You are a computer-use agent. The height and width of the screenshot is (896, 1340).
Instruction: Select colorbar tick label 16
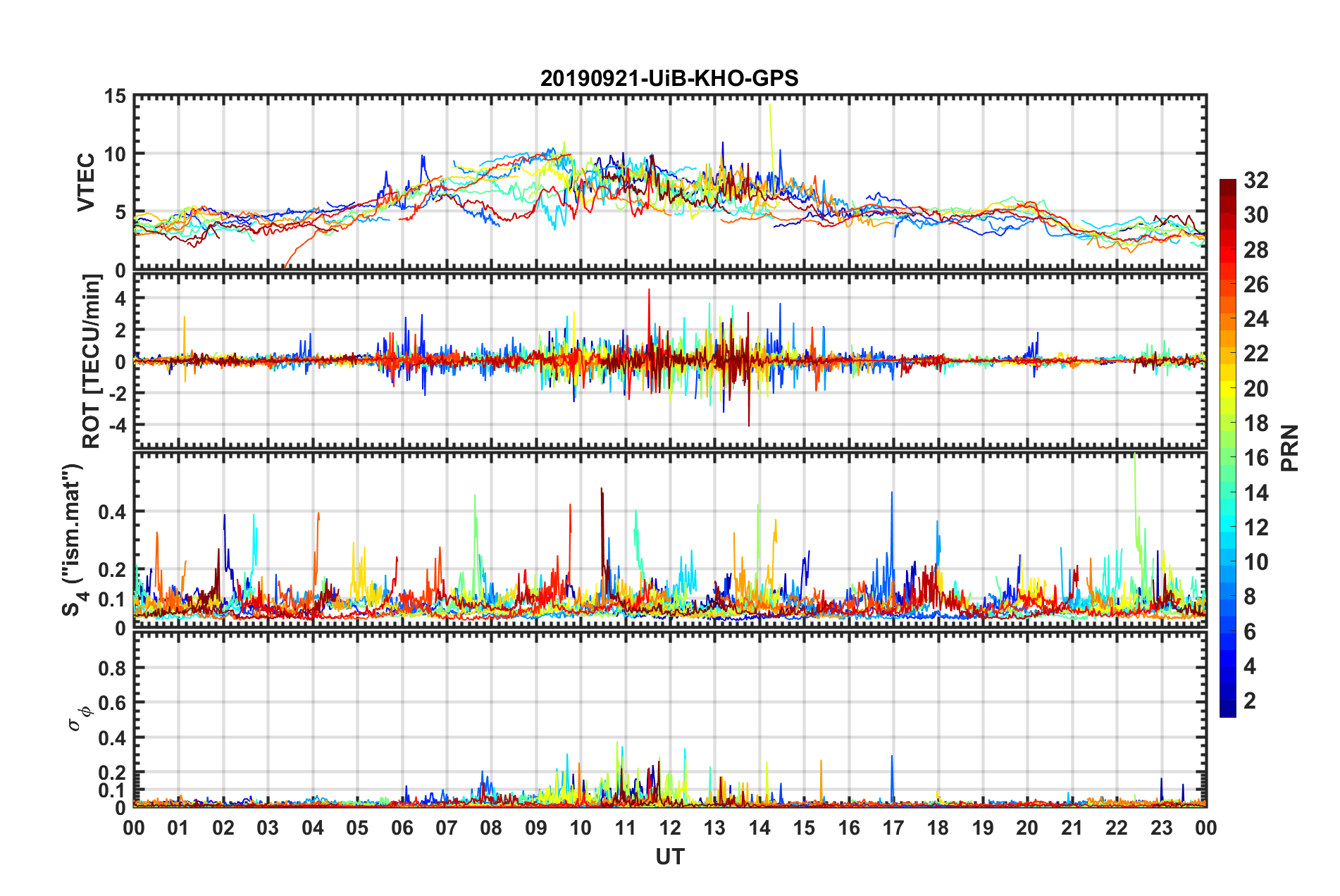pyautogui.click(x=1256, y=458)
